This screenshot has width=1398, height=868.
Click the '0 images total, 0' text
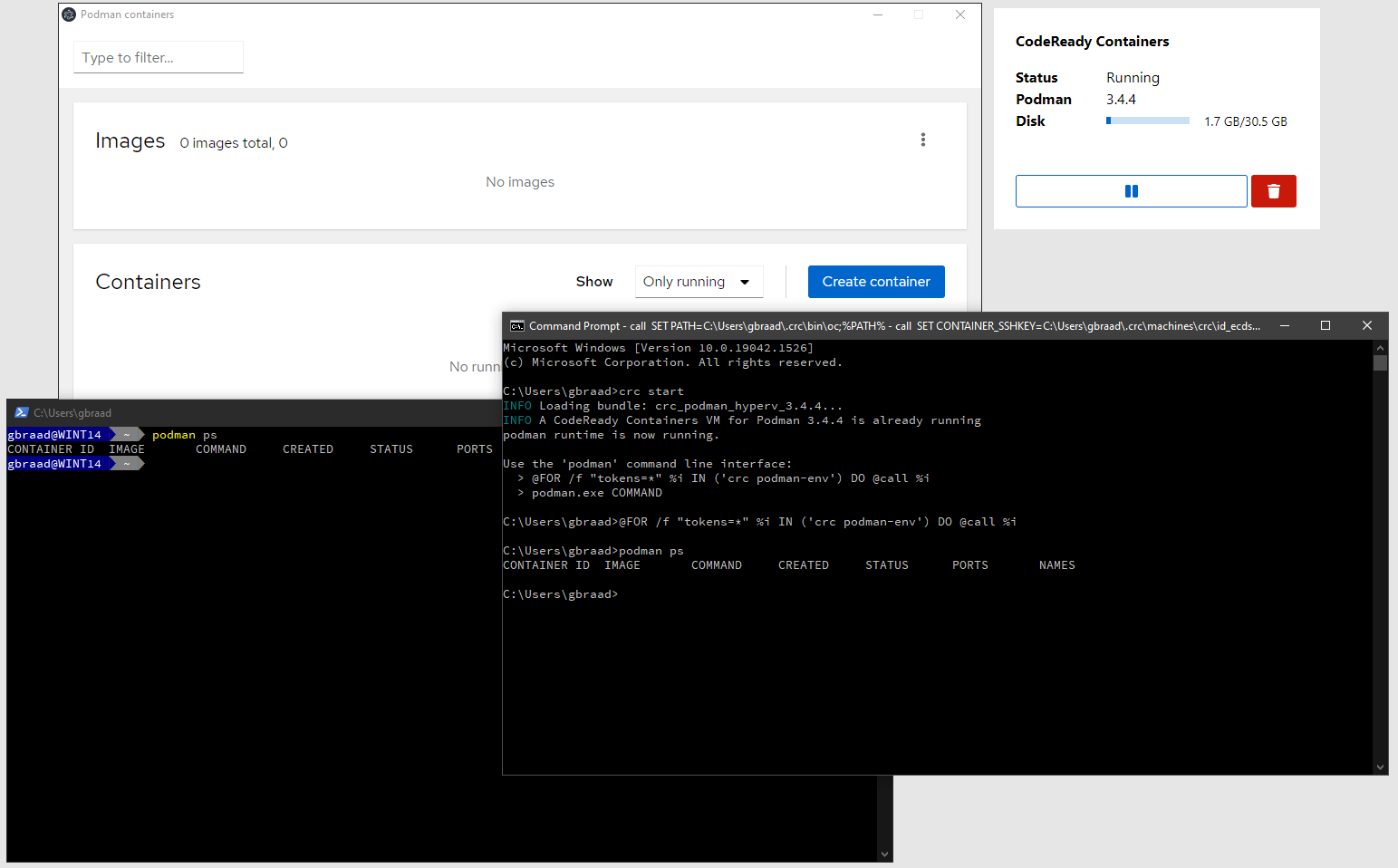point(234,143)
